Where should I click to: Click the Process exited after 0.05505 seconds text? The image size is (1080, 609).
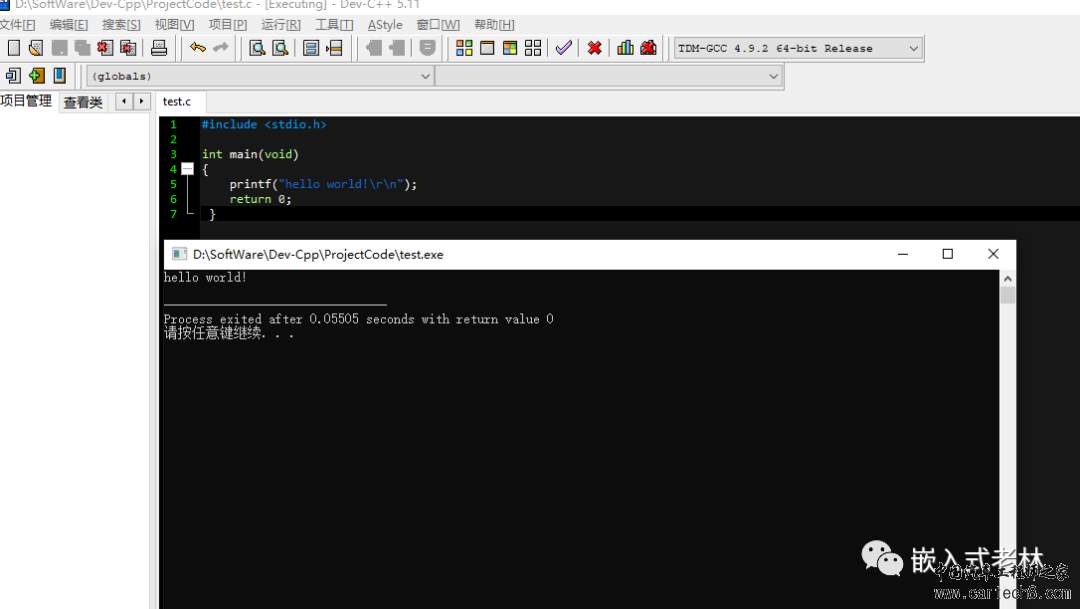click(x=358, y=319)
